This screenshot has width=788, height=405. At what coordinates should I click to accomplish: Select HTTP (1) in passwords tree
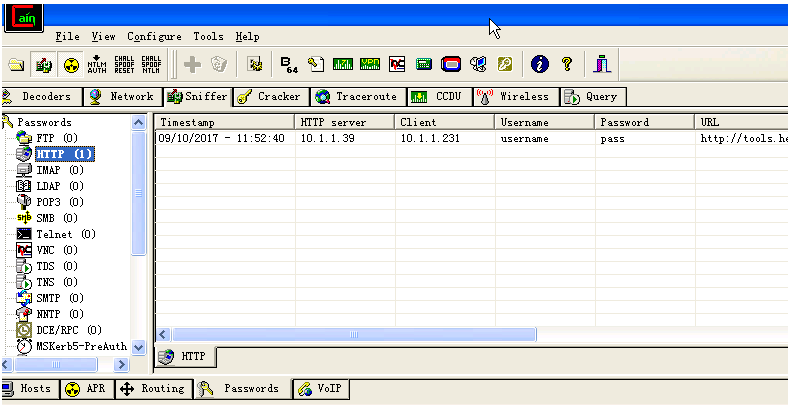point(64,154)
